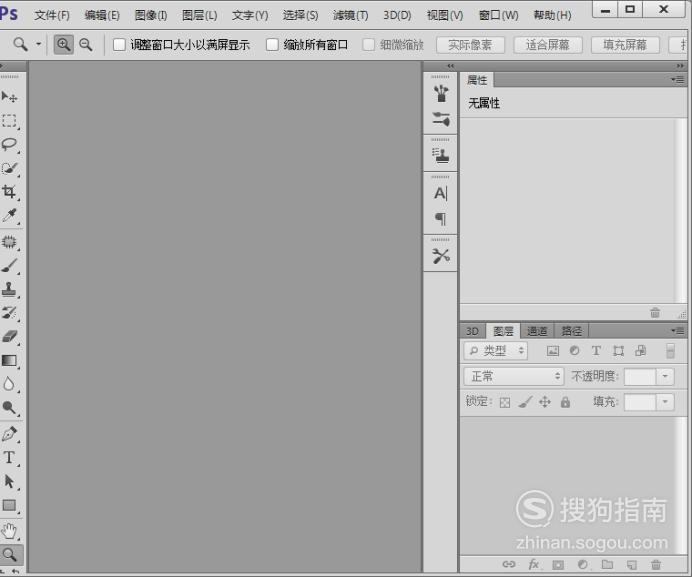Viewport: 692px width, 577px height.
Task: Select the Quick Selection tool
Action: (9, 168)
